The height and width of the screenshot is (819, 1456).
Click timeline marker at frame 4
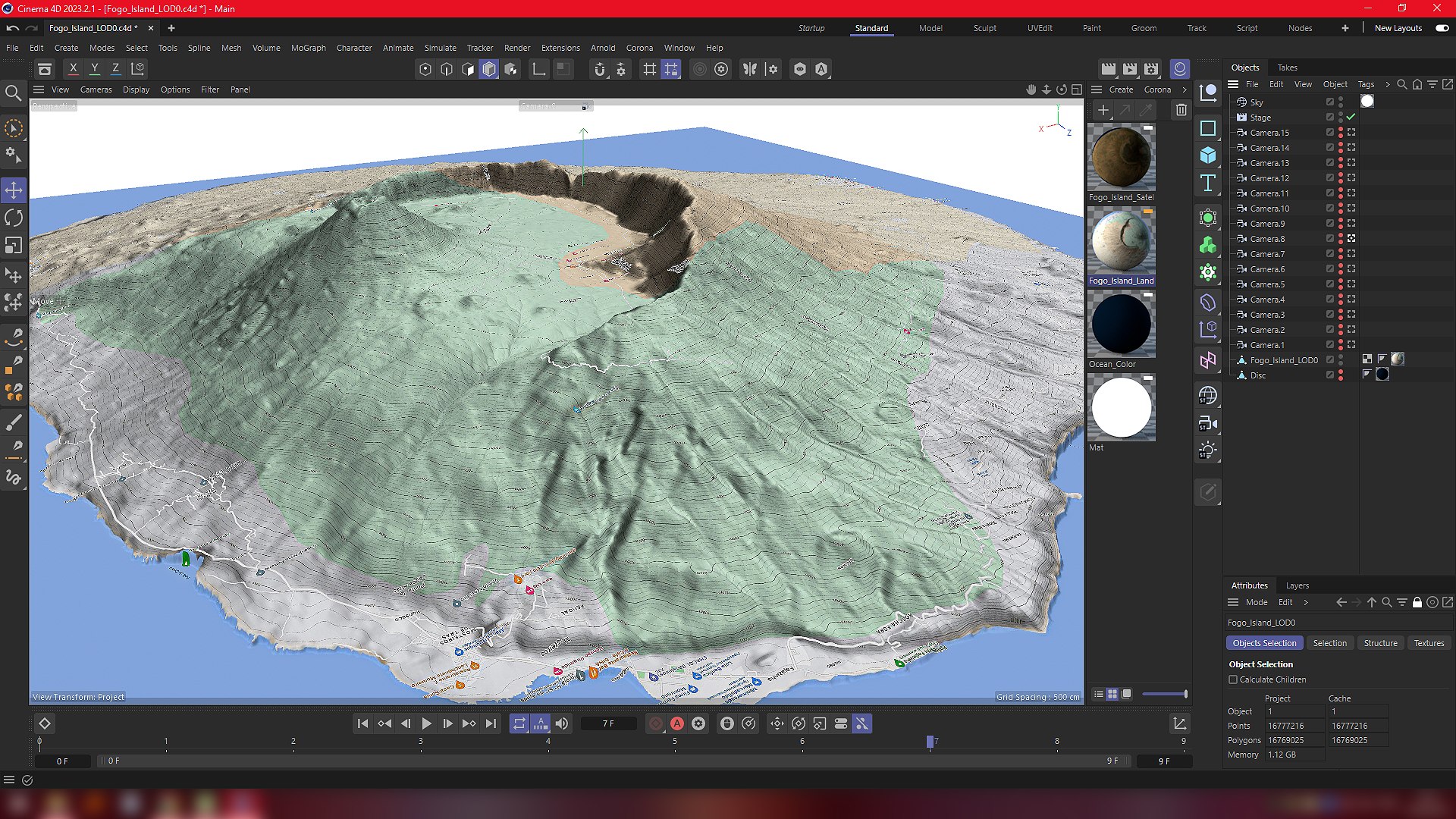[x=548, y=742]
